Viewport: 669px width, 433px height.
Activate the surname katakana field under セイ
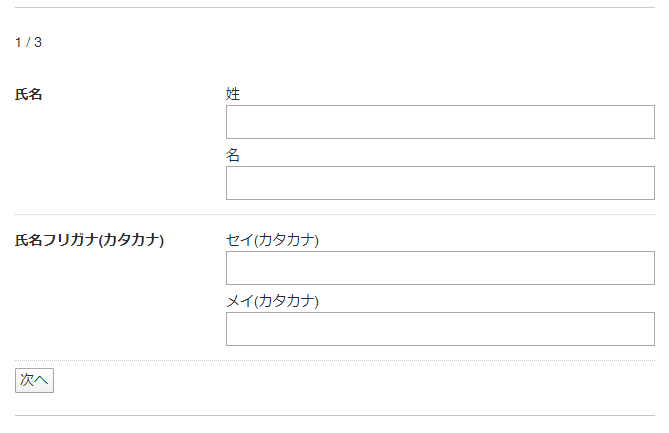440,268
